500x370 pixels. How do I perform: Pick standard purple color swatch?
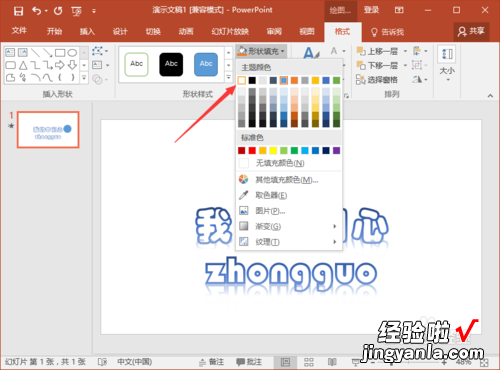pos(336,151)
